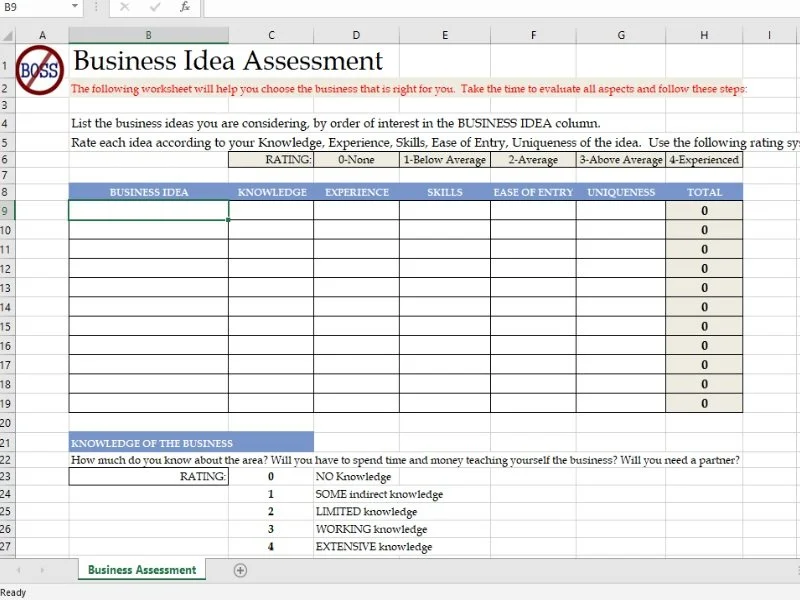Click the Skills cell in row 11
Screen dimensions: 800x600
(x=445, y=249)
